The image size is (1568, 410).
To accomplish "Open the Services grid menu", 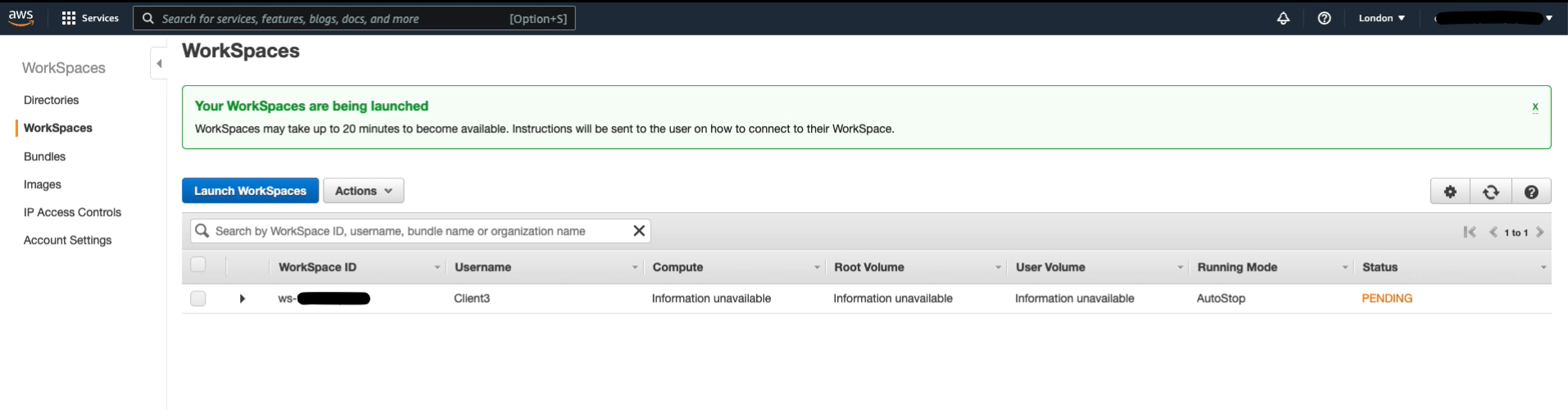I will (69, 18).
